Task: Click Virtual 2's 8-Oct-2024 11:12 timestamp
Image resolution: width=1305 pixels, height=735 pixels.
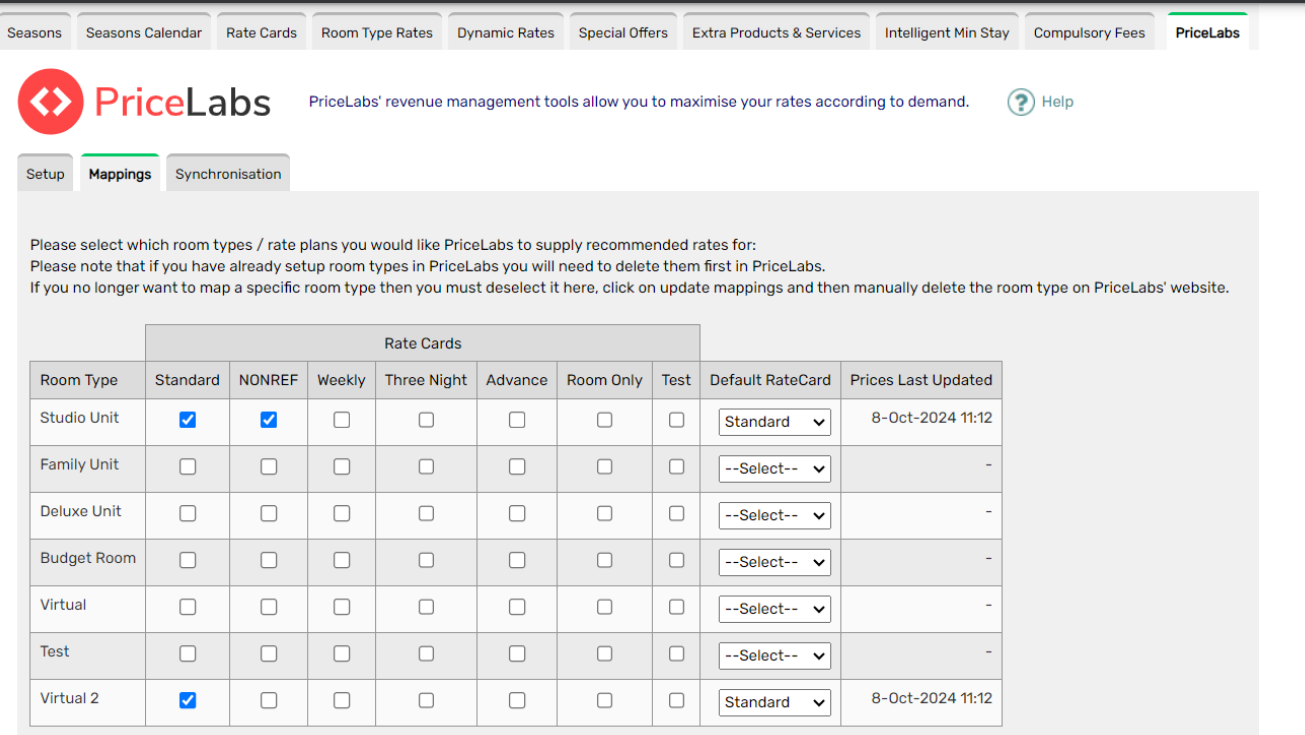Action: tap(931, 698)
